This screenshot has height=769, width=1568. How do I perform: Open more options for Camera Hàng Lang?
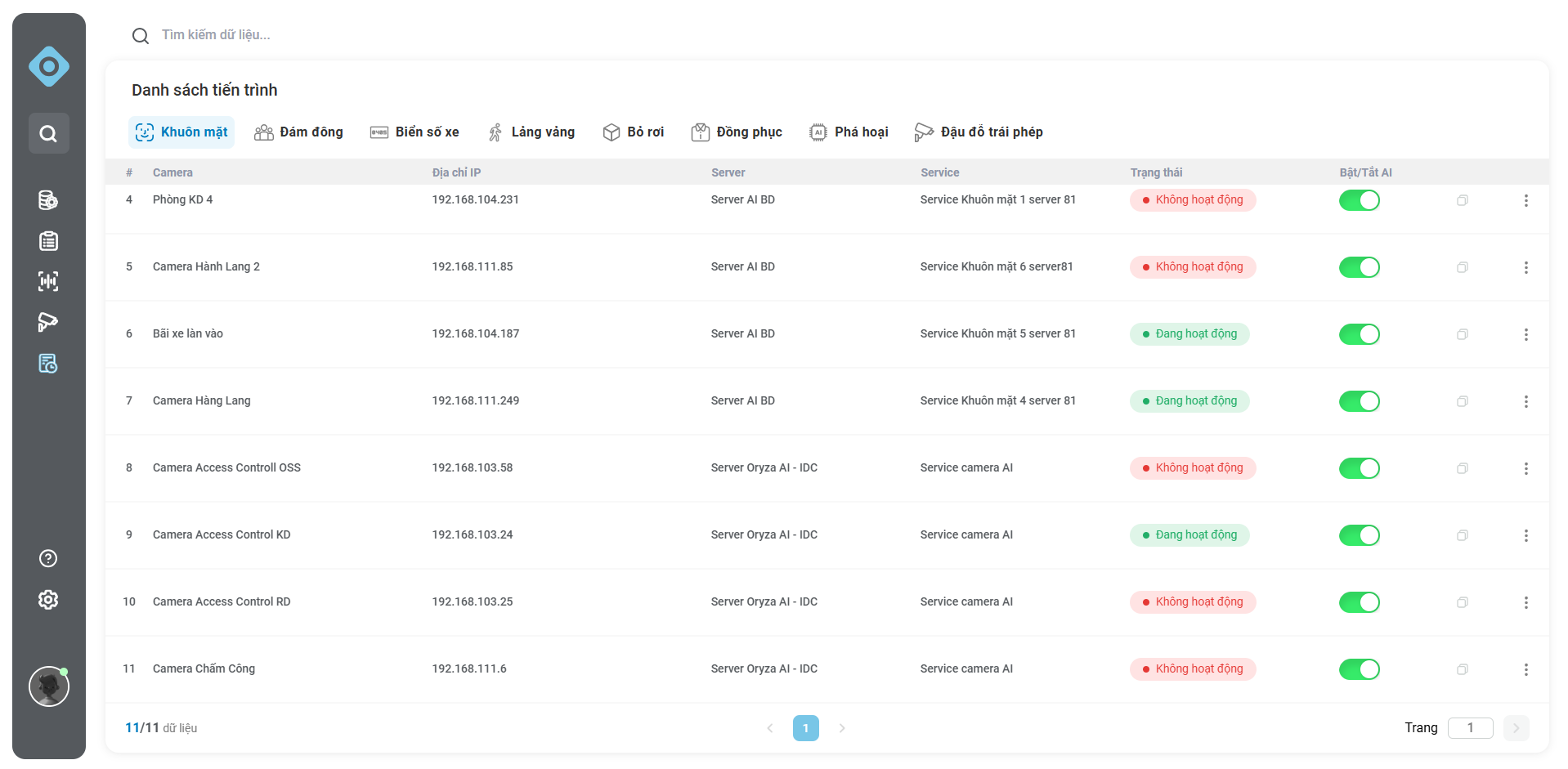1525,401
